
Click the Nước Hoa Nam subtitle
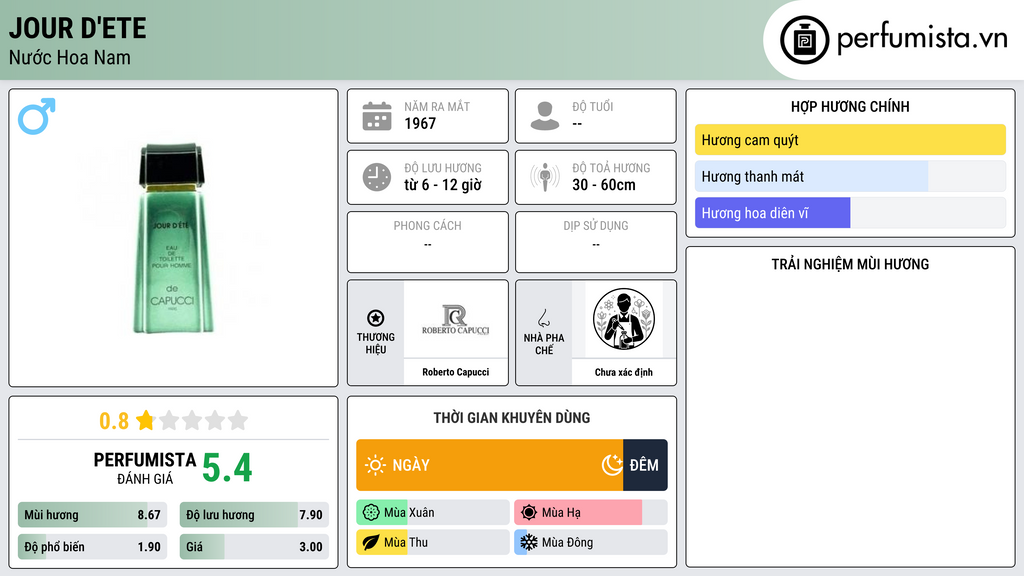pyautogui.click(x=70, y=57)
